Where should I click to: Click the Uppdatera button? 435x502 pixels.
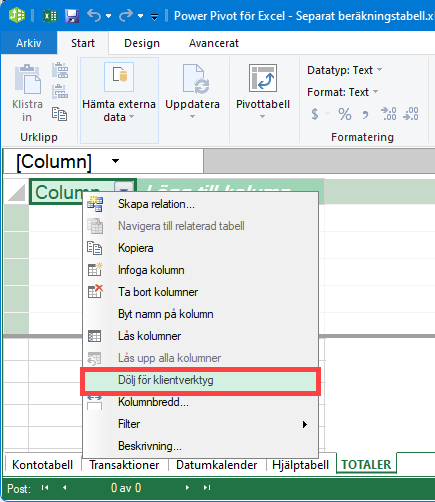coord(192,92)
